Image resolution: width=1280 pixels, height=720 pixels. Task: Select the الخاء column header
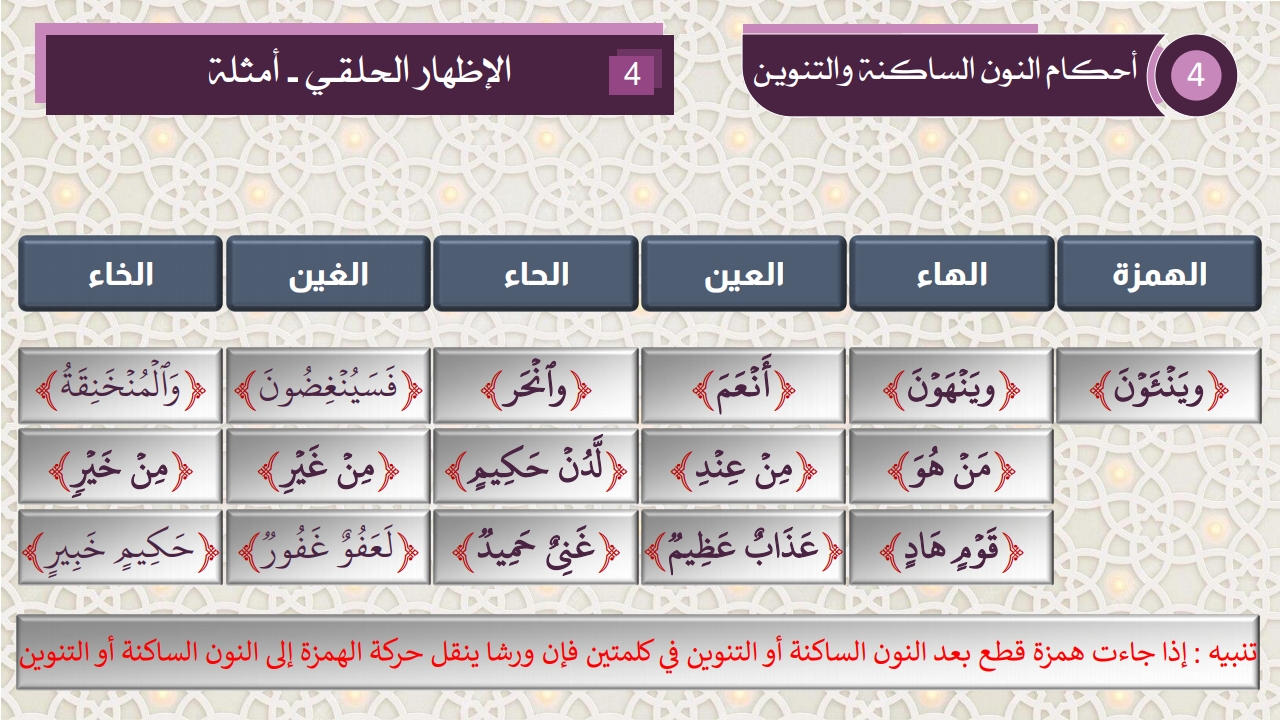[x=120, y=274]
